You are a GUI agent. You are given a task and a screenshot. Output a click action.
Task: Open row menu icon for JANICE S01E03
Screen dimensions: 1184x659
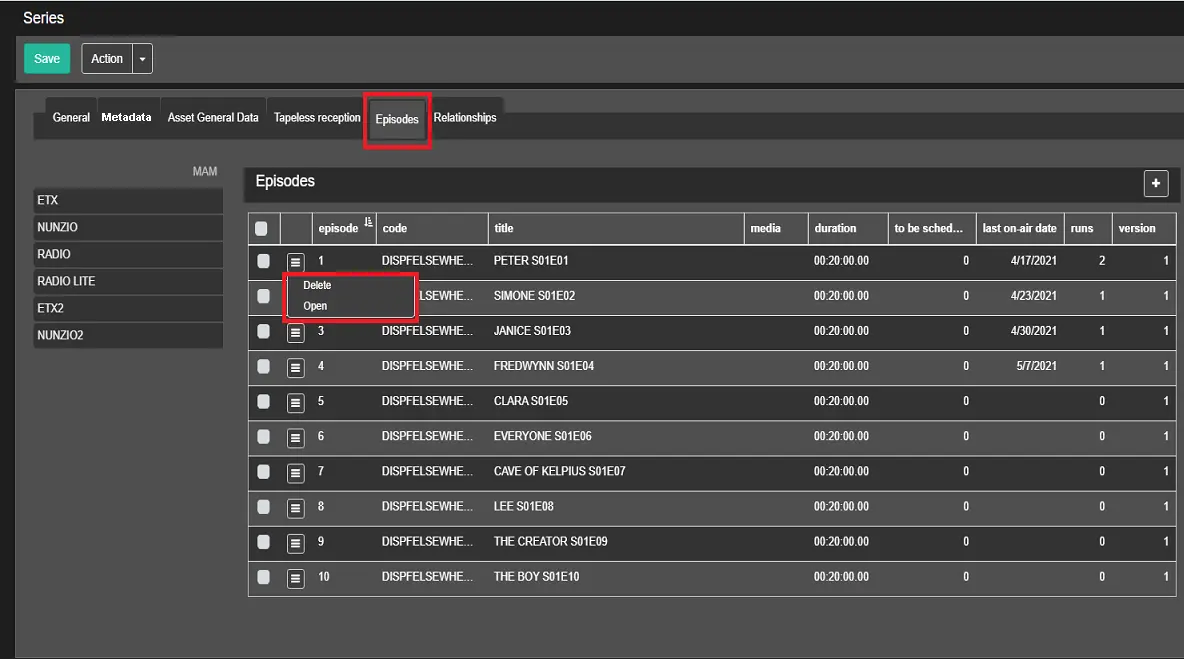point(295,332)
